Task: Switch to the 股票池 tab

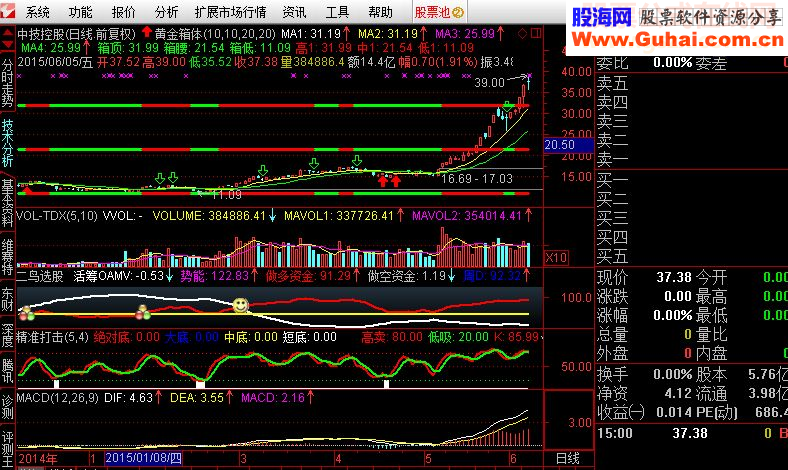Action: pos(439,13)
